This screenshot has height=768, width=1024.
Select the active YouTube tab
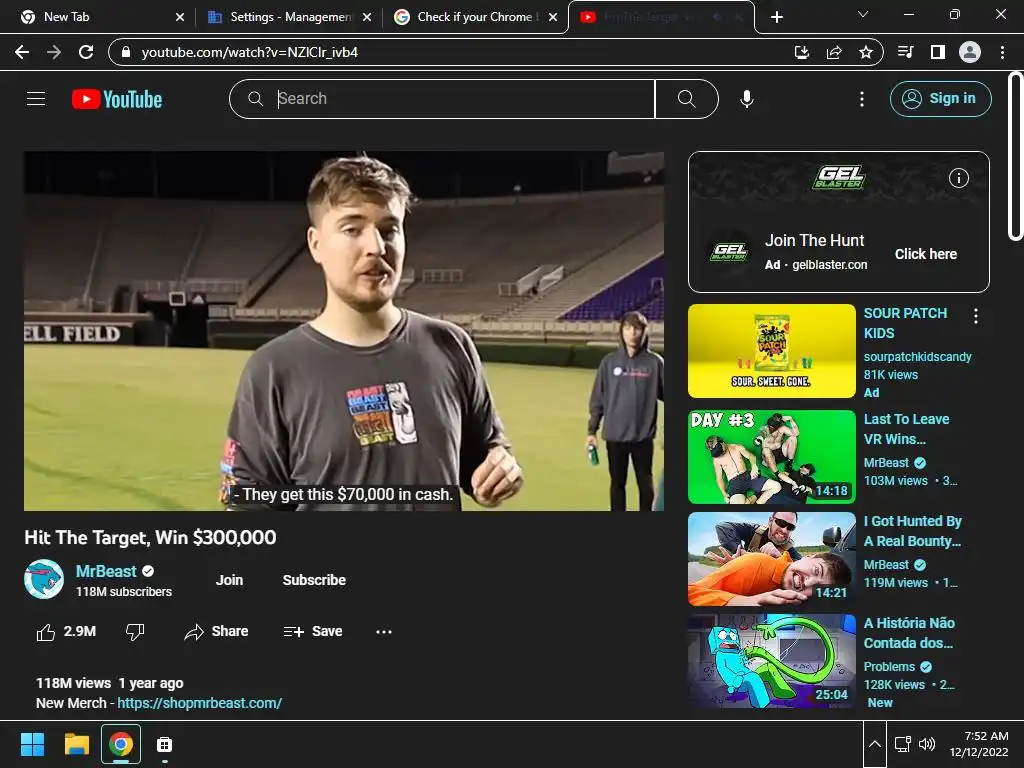(662, 17)
